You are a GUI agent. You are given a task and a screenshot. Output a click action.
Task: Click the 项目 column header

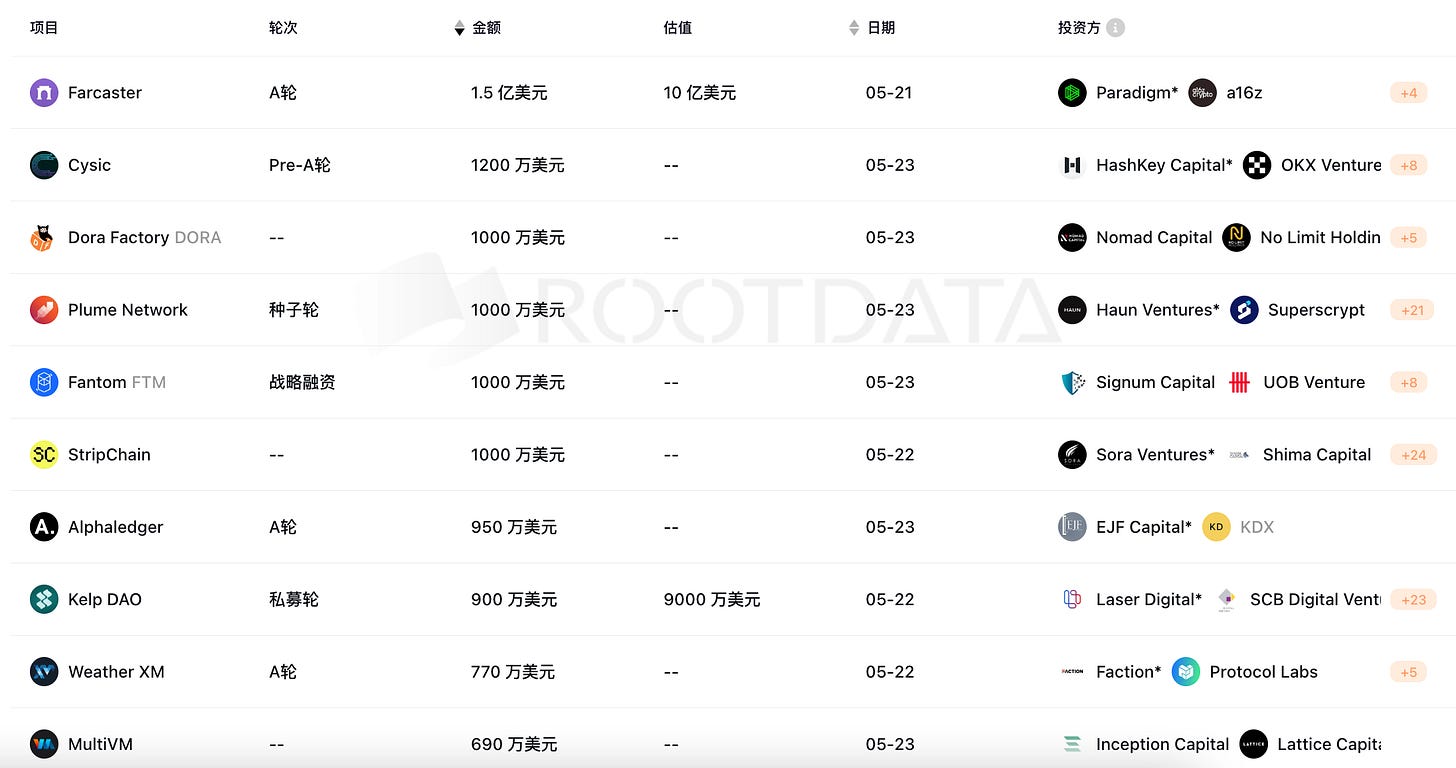(44, 28)
